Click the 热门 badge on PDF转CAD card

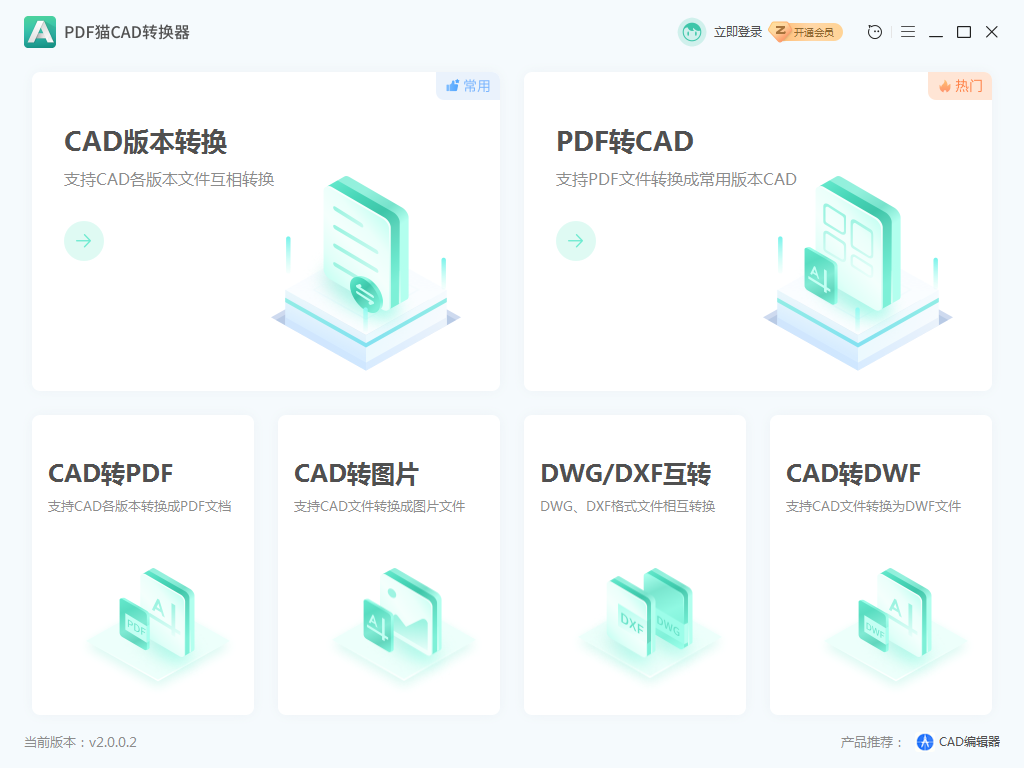[x=959, y=86]
